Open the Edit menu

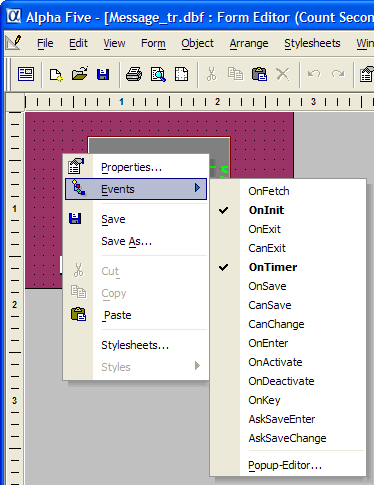pyautogui.click(x=78, y=43)
